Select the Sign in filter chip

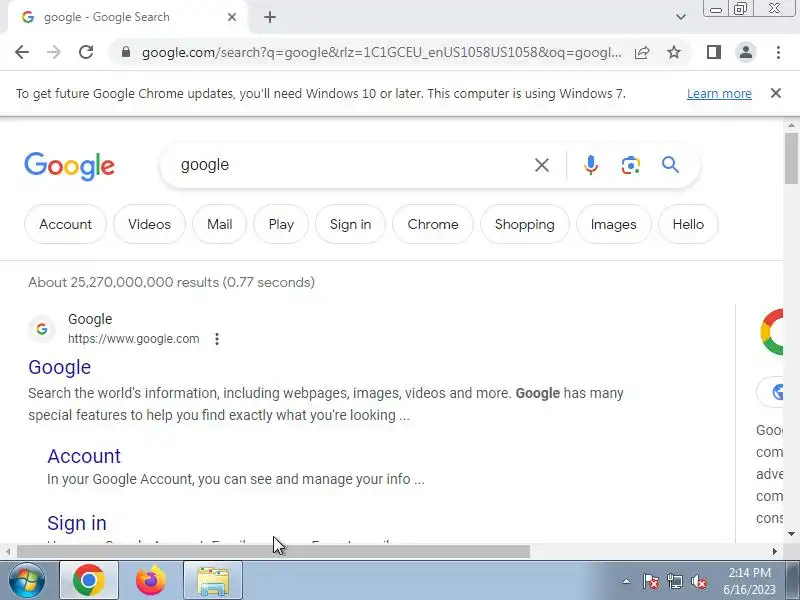point(351,224)
